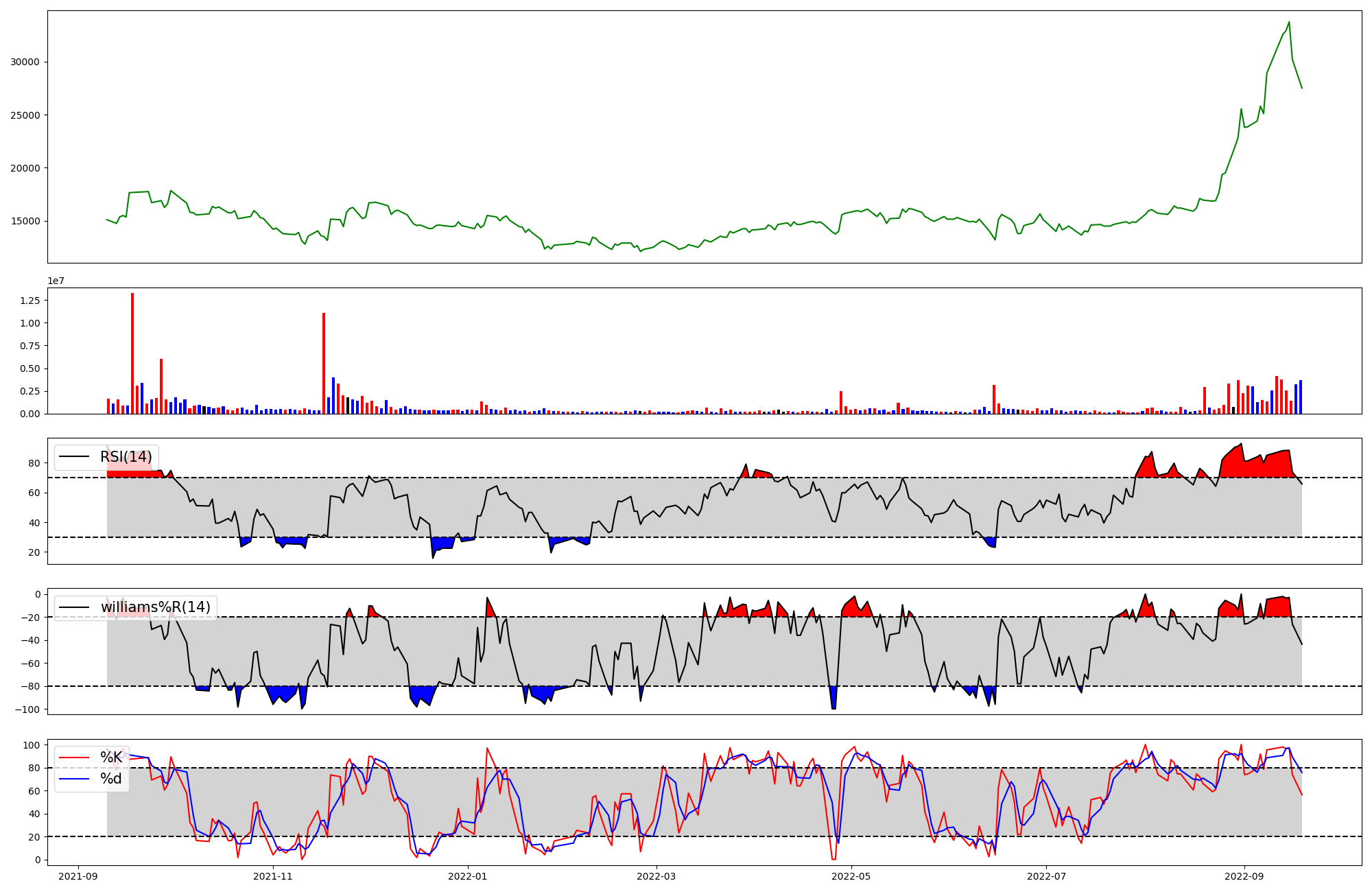Viewport: 1372px width, 892px height.
Task: Click the 2022-03 x-axis tick label
Action: (657, 876)
